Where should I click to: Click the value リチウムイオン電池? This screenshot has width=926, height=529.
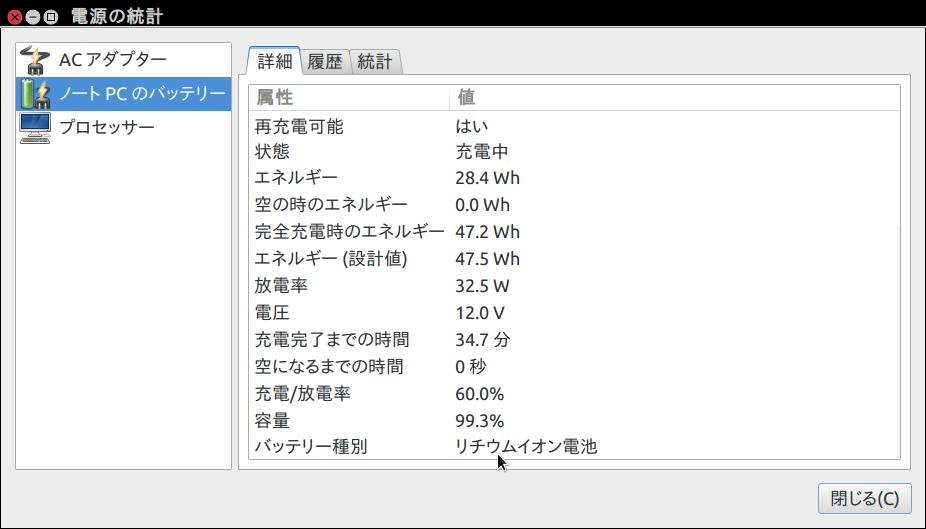tap(526, 446)
